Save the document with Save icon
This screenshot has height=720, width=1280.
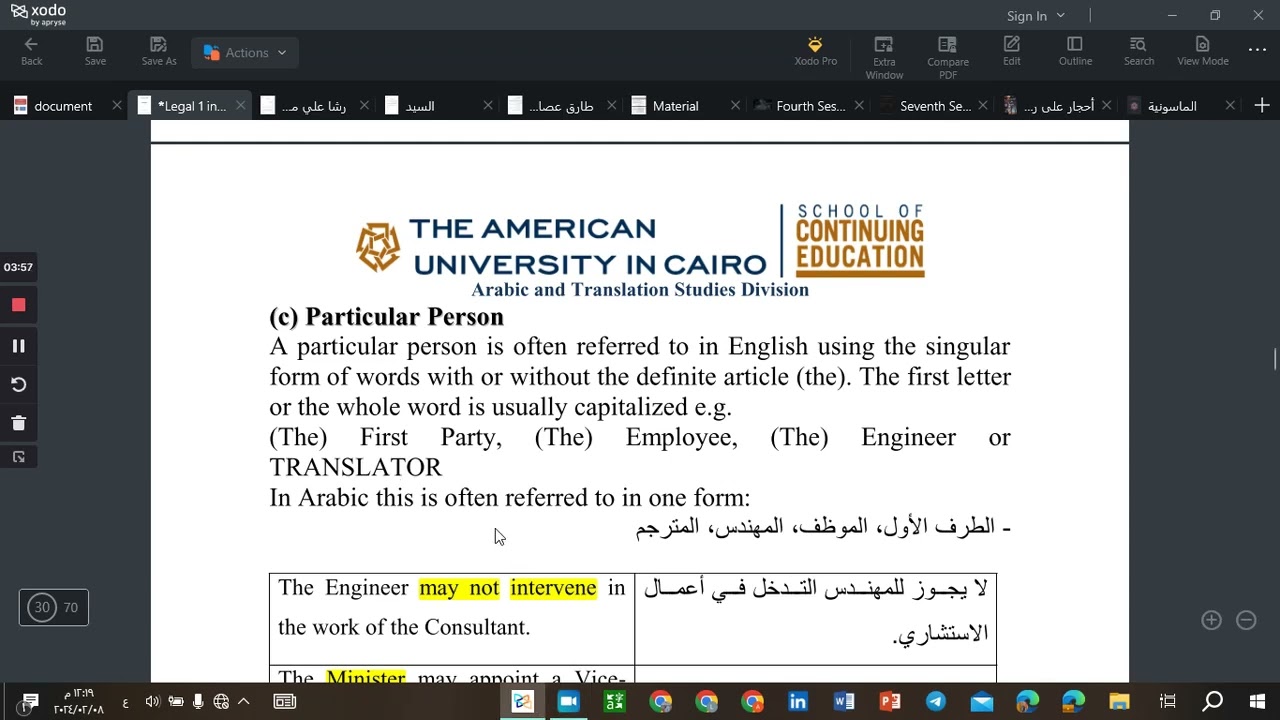[95, 52]
